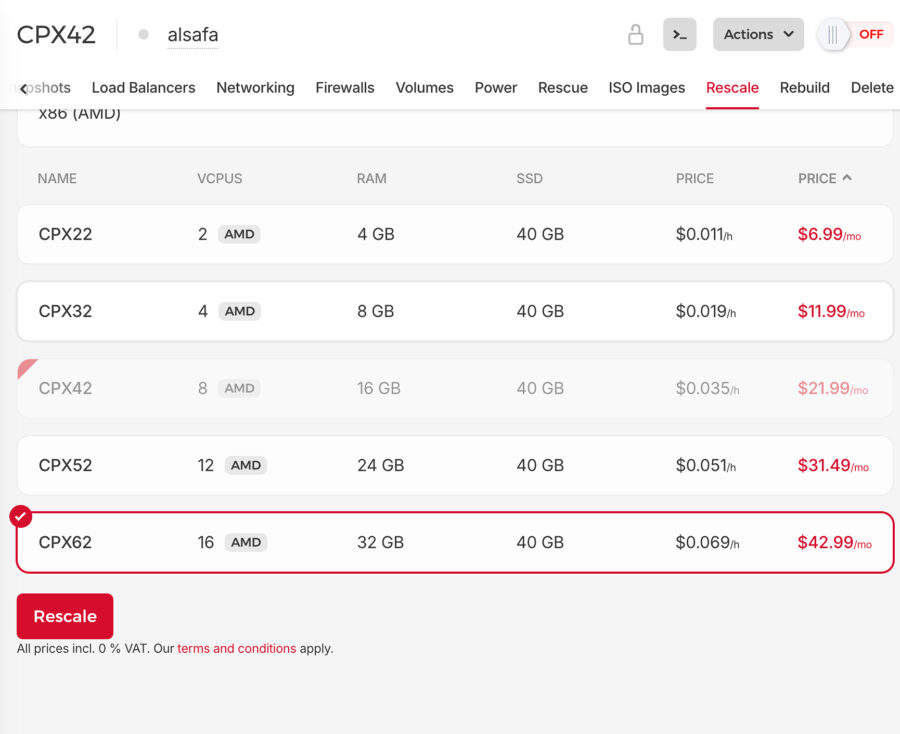Switch to the Networking tab
Screen dimensions: 900x734
[255, 88]
